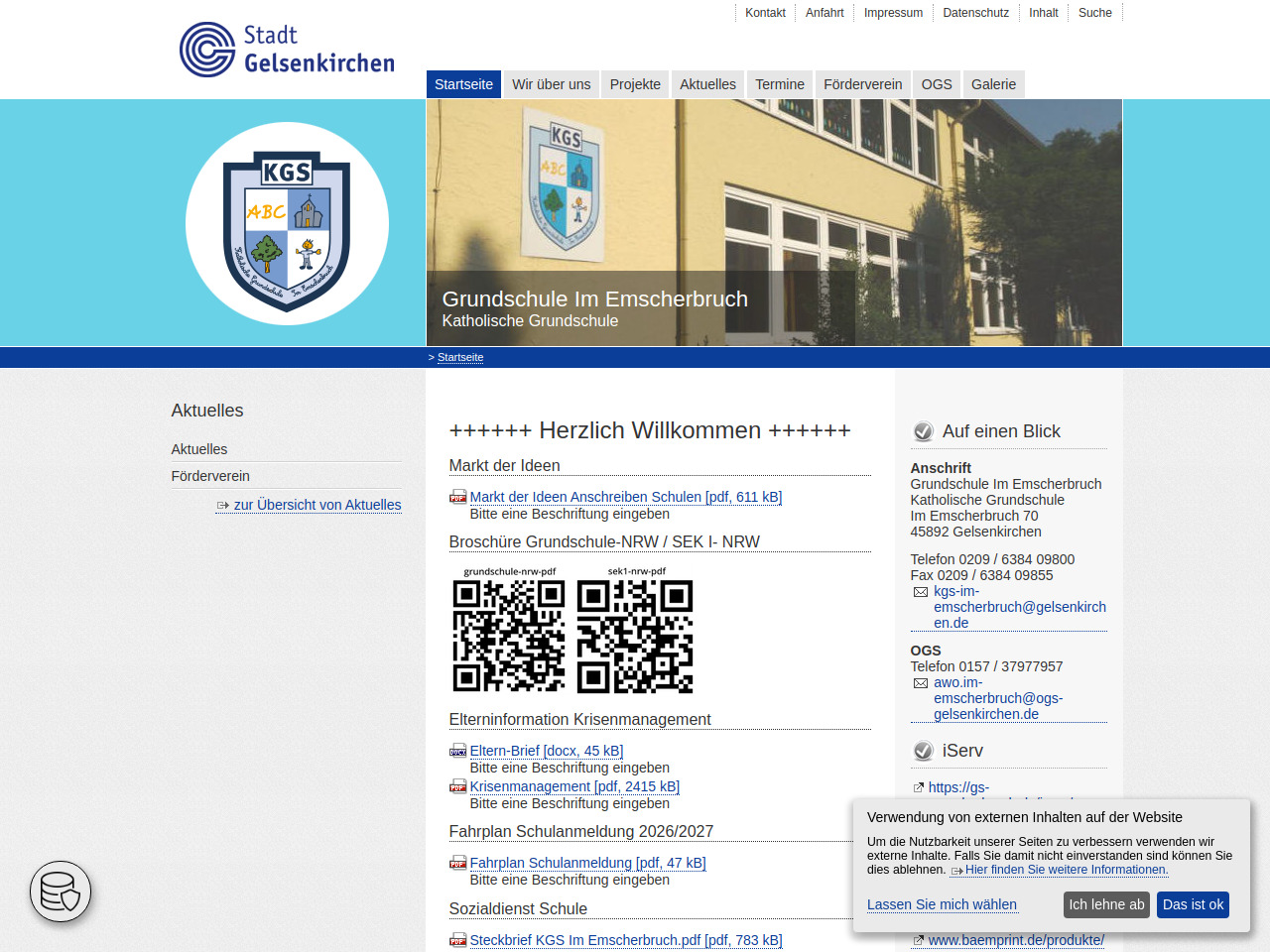
Task: Click PDF icon beside Markt der Ideen
Action: 457,497
